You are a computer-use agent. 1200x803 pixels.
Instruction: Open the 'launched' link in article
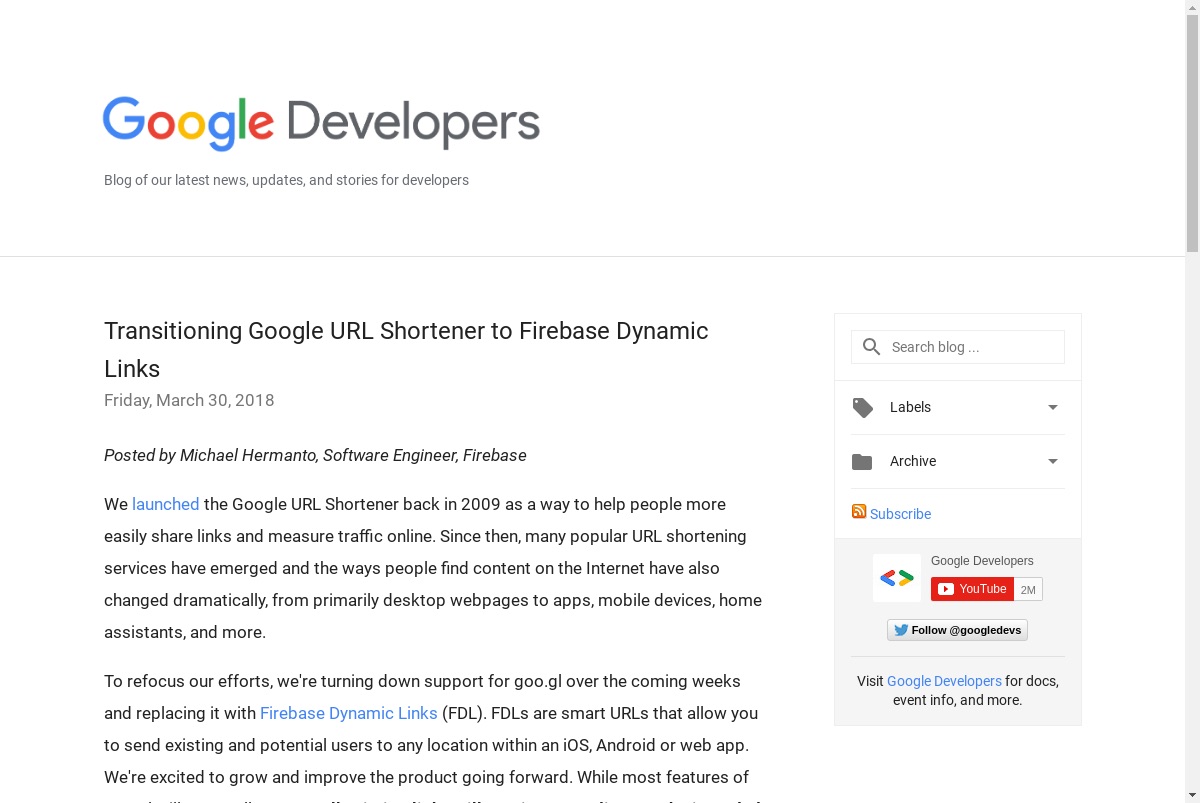pos(166,504)
